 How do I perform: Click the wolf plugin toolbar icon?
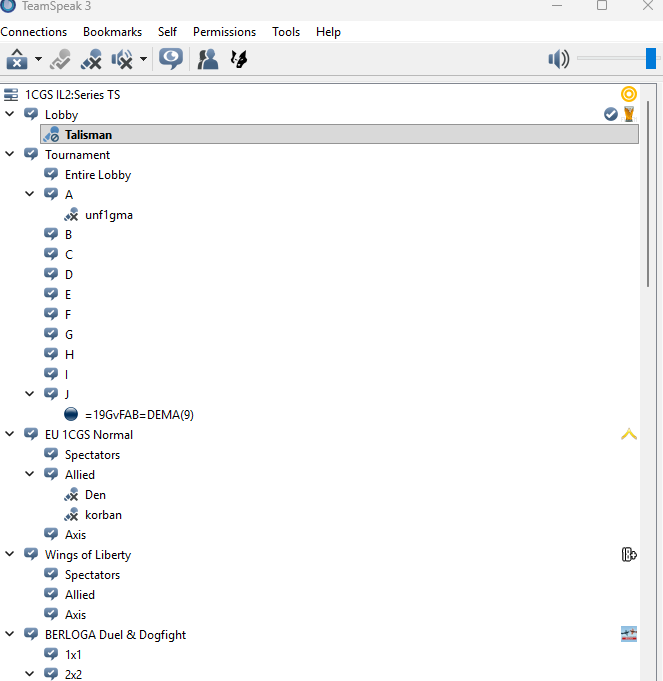pos(239,59)
